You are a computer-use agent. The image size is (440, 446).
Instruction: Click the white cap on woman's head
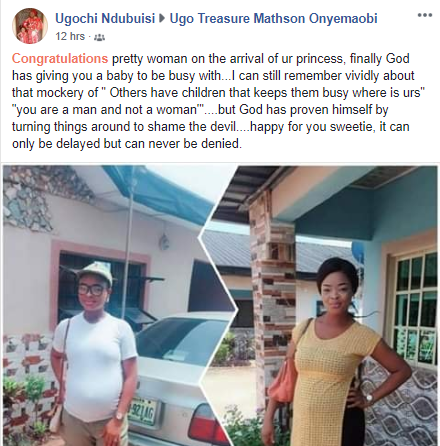coord(94,273)
